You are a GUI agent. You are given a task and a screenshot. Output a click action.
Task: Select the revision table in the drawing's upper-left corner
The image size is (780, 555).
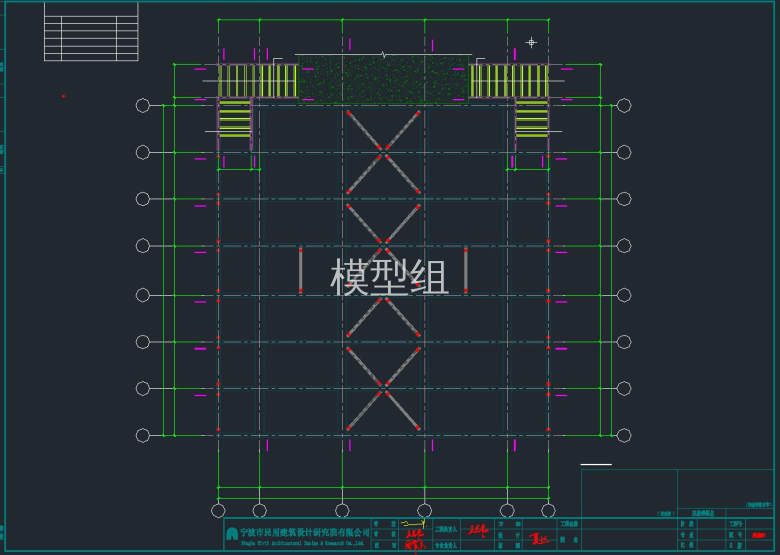pyautogui.click(x=91, y=32)
